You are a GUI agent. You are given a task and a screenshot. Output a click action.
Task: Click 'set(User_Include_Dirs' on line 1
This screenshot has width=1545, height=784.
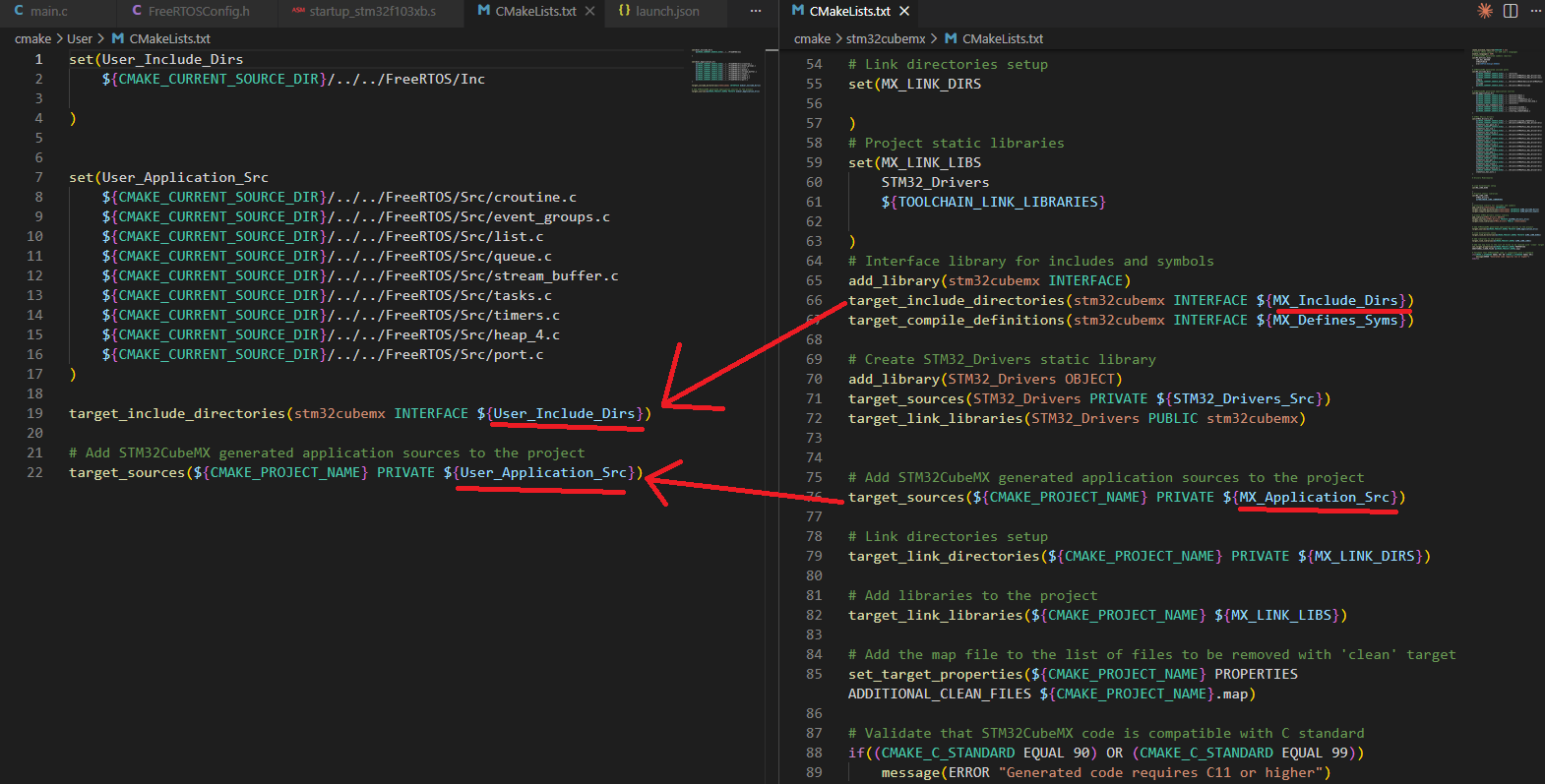(x=155, y=59)
